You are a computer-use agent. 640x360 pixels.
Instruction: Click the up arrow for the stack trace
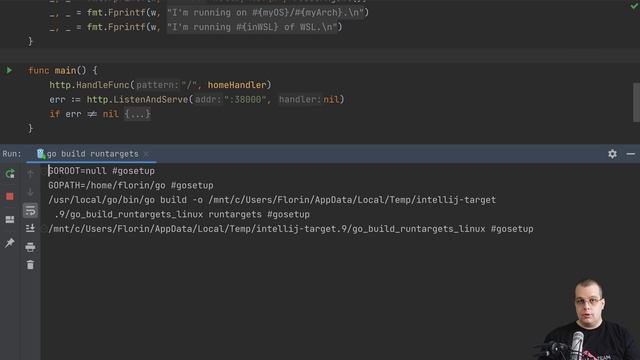(x=30, y=174)
